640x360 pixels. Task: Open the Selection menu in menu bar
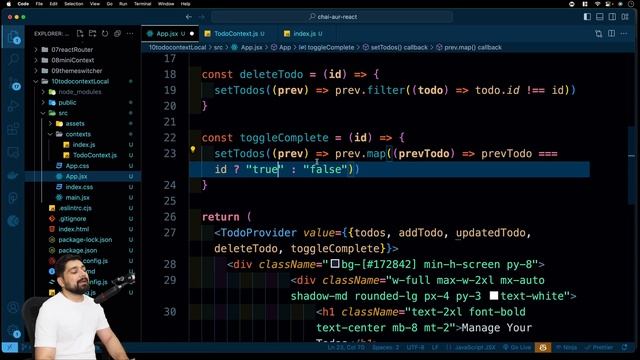74,4
